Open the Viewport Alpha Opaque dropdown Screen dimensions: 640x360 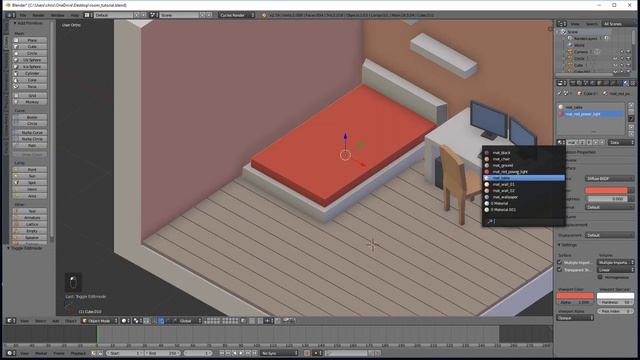pos(575,318)
